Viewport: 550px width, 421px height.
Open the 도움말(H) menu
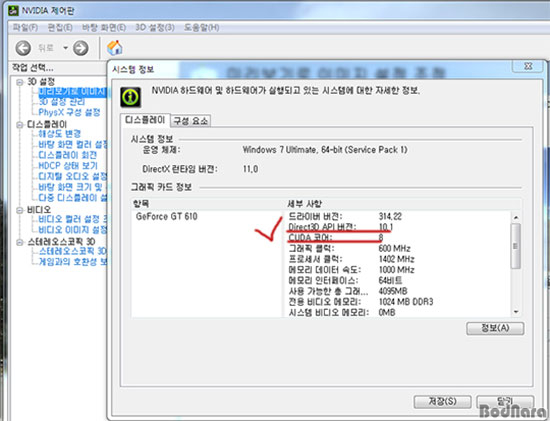point(201,27)
